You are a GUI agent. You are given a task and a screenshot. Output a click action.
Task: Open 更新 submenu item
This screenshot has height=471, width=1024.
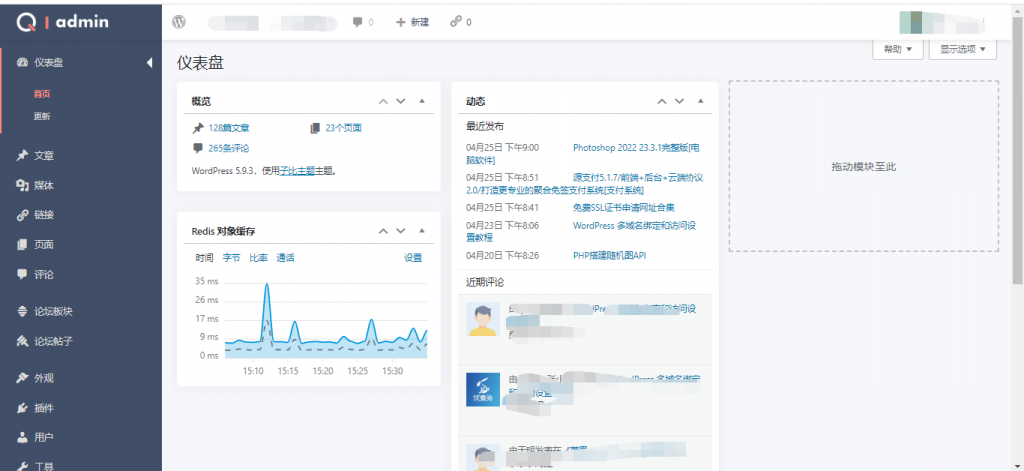(42, 116)
